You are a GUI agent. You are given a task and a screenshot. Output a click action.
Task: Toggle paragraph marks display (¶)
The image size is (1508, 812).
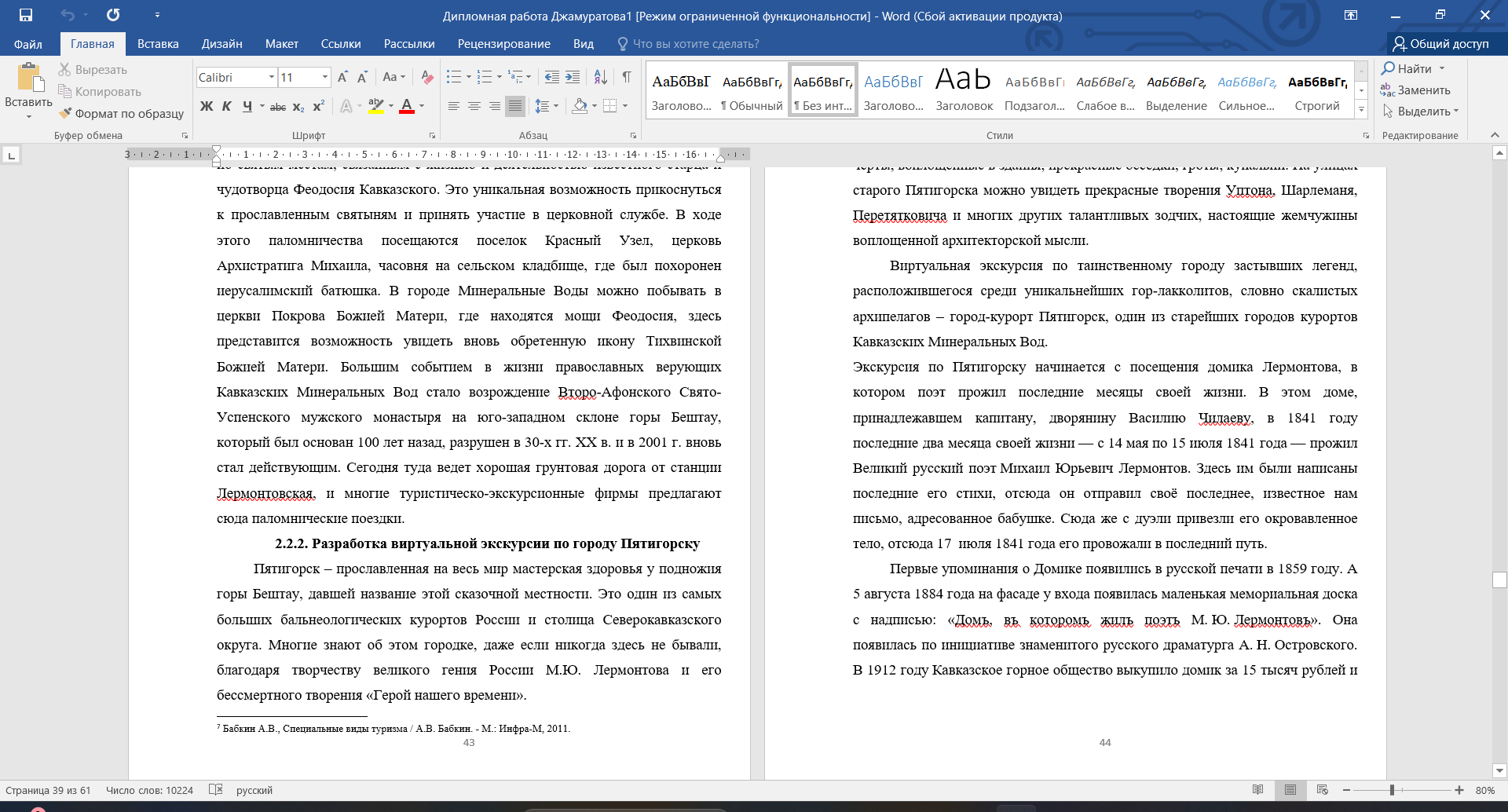(x=627, y=77)
